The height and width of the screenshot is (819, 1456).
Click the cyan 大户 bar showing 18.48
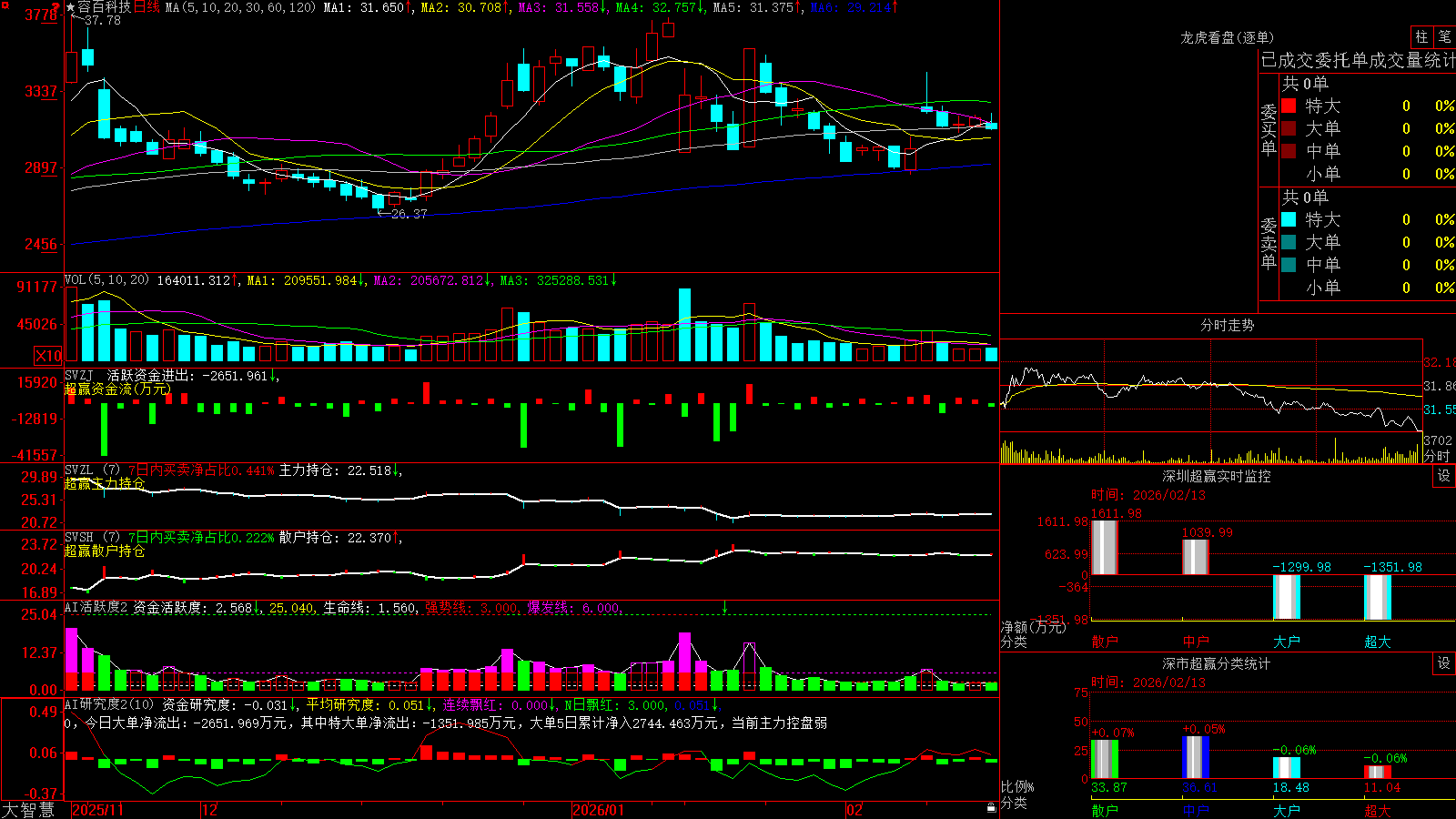coord(1287,768)
